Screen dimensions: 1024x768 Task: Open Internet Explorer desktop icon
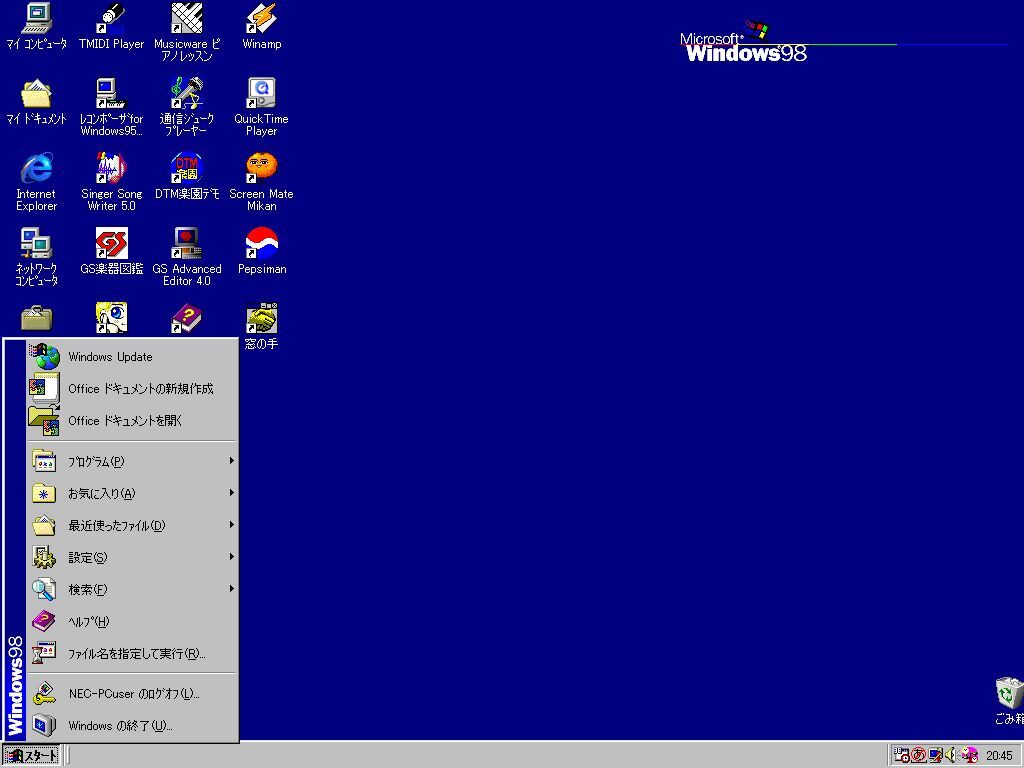click(x=37, y=182)
